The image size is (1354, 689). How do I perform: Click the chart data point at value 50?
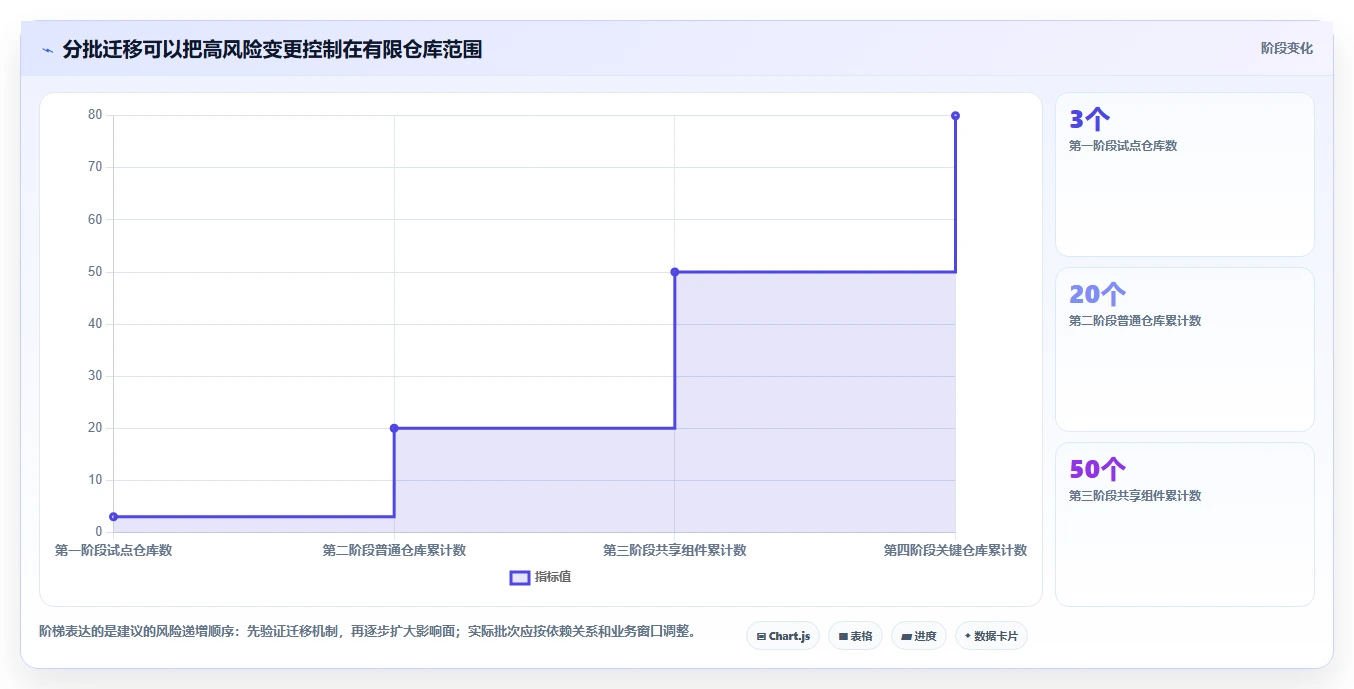click(675, 272)
